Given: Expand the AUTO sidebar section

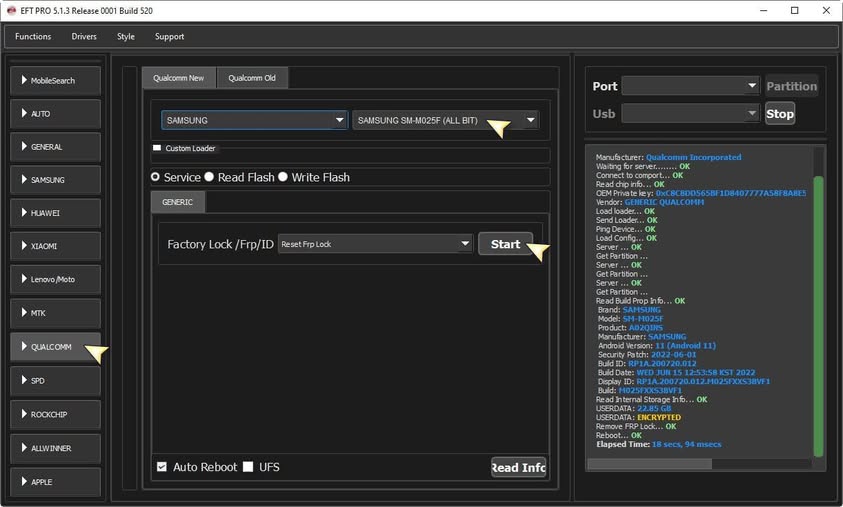Looking at the screenshot, I should [55, 114].
